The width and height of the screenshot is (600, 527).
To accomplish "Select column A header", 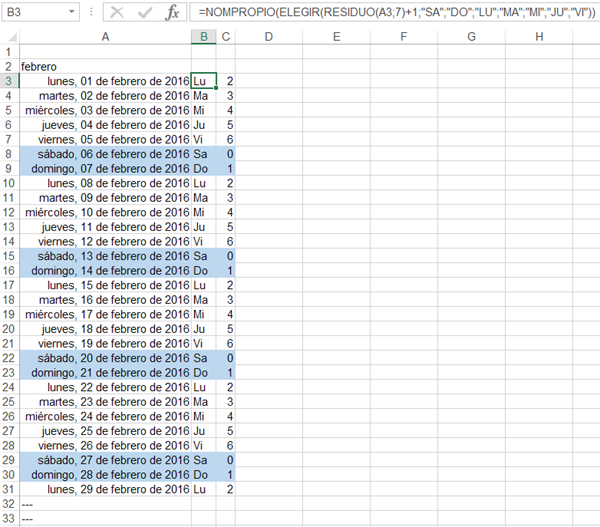I will (105, 37).
